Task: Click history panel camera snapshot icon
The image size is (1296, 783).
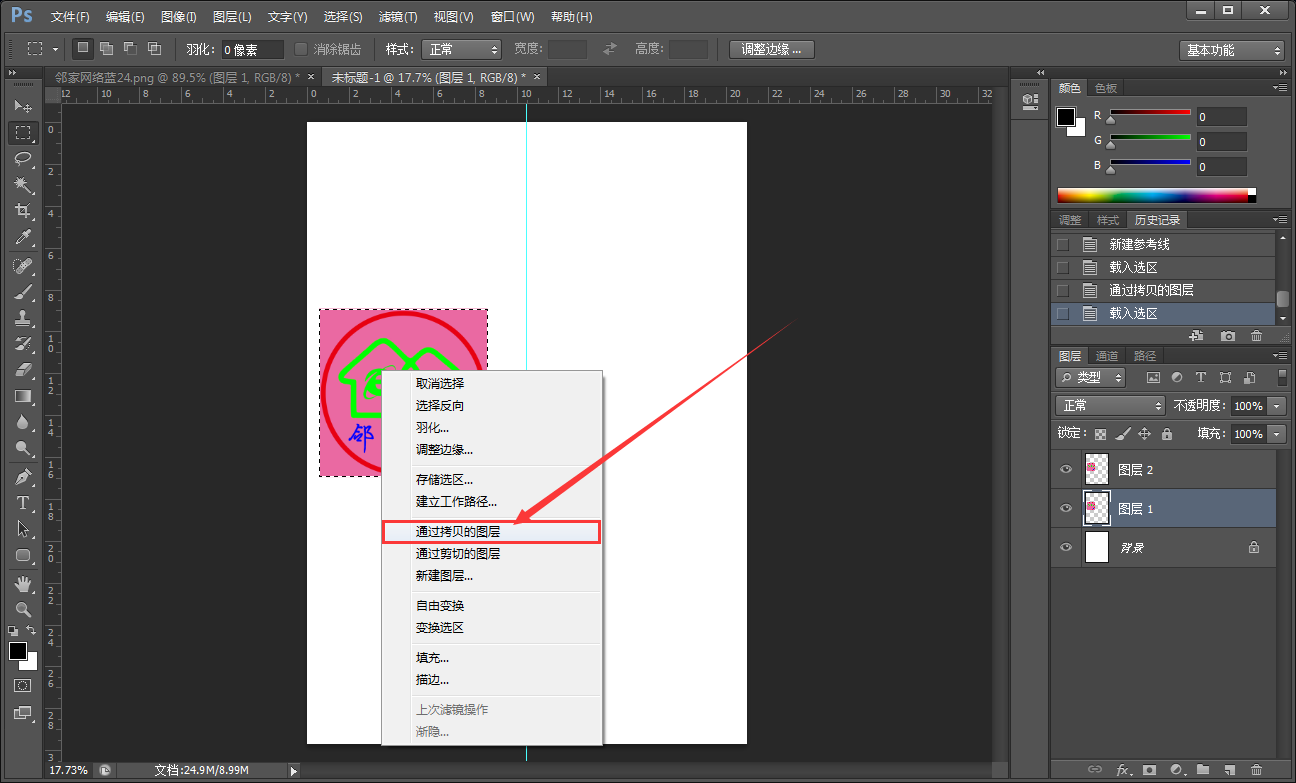Action: (1228, 336)
